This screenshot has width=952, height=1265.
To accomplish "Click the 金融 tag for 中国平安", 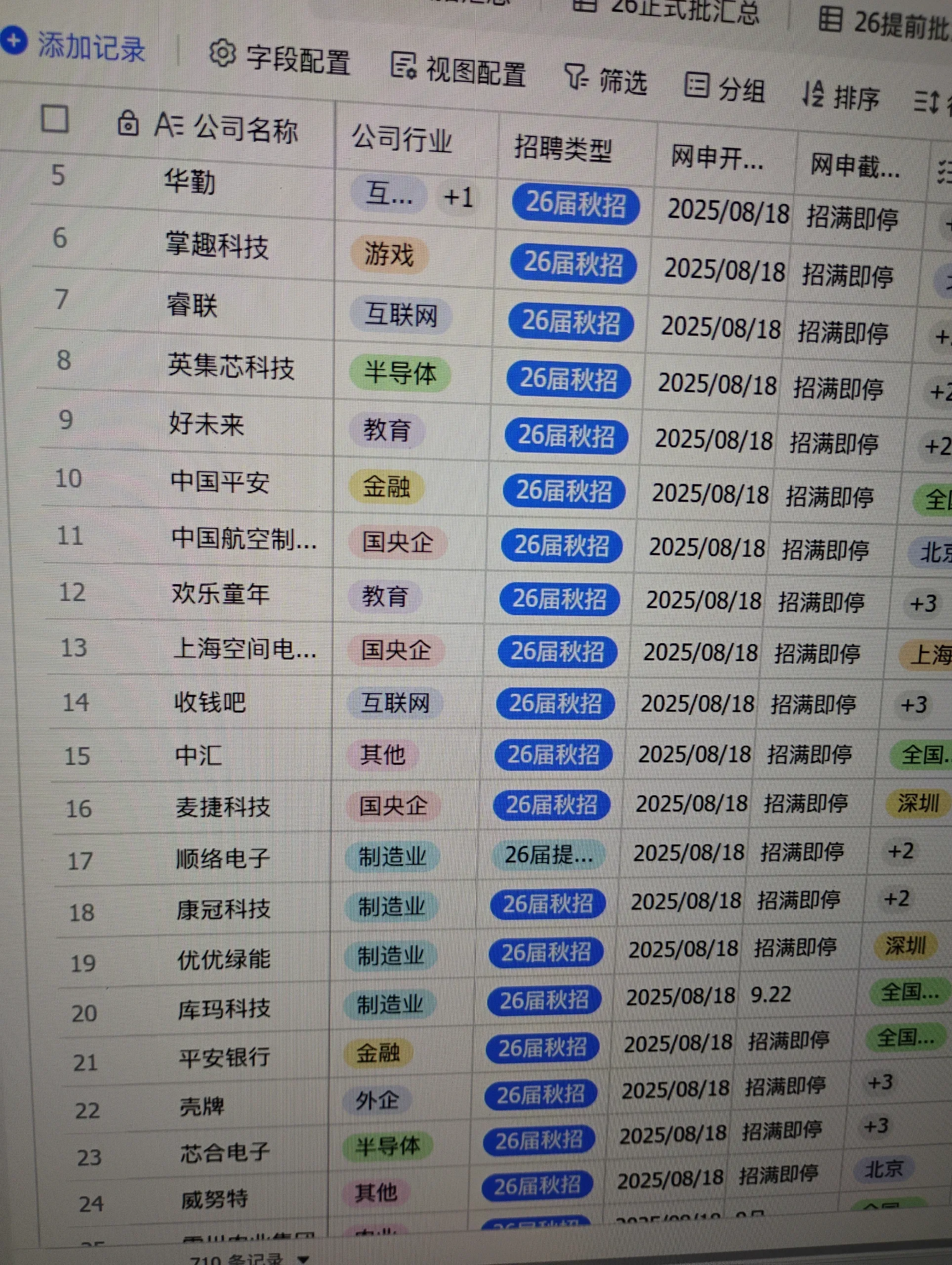I will (x=386, y=487).
